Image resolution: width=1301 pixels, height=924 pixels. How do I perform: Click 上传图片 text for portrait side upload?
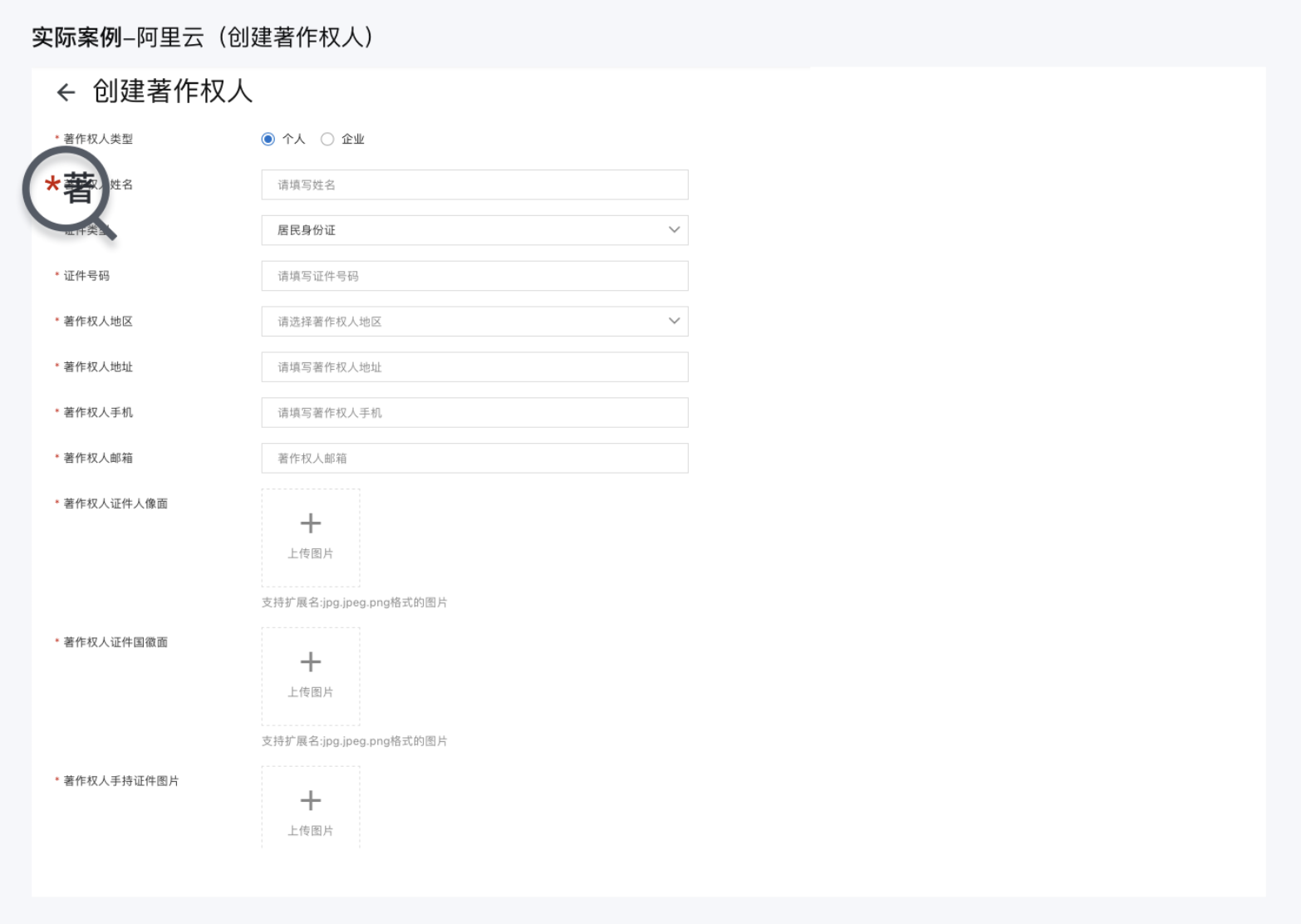coord(310,553)
